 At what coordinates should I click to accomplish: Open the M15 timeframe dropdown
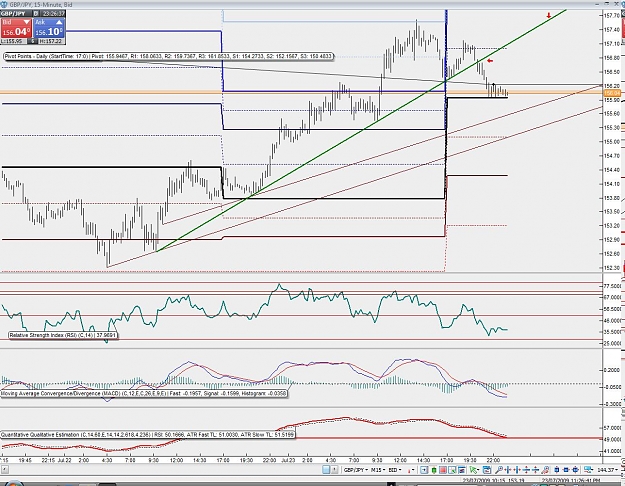(x=379, y=470)
